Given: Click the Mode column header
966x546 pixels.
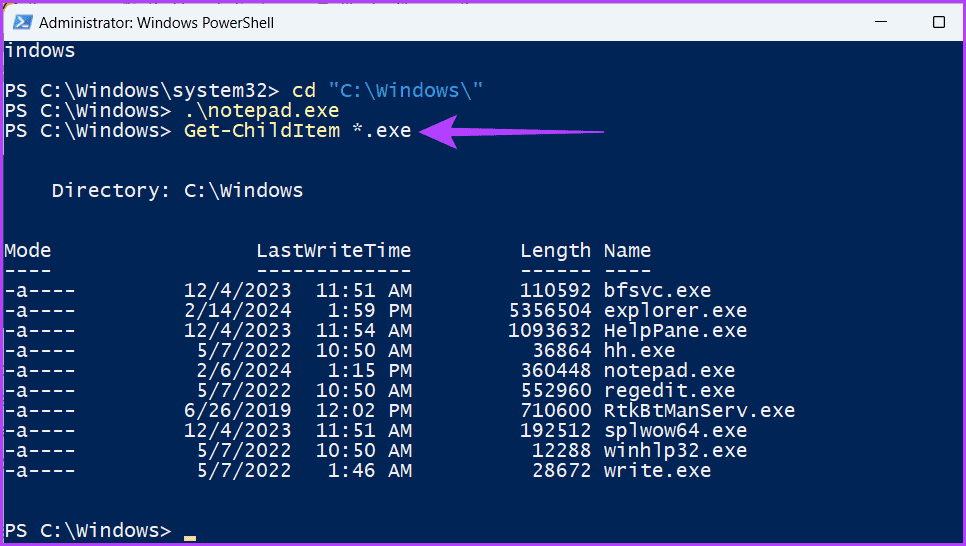Looking at the screenshot, I should pos(28,250).
